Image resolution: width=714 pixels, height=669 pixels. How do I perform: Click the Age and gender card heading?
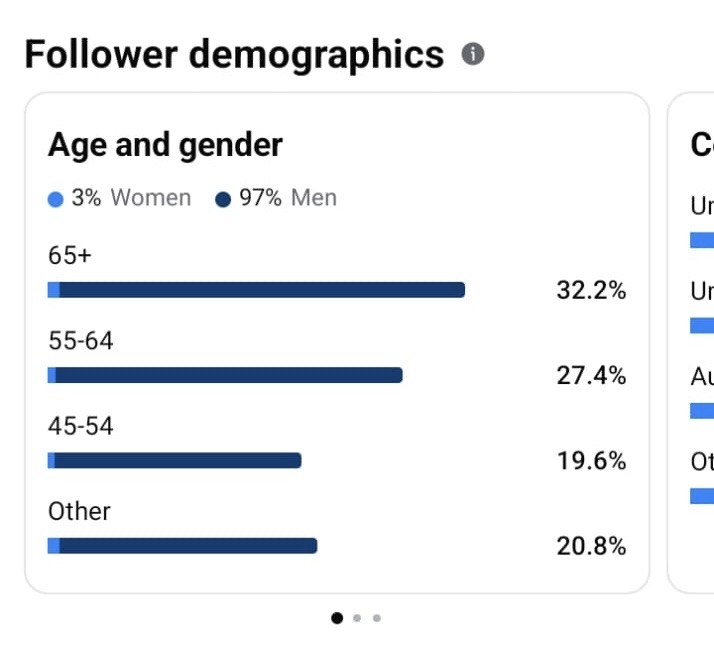[x=165, y=145]
